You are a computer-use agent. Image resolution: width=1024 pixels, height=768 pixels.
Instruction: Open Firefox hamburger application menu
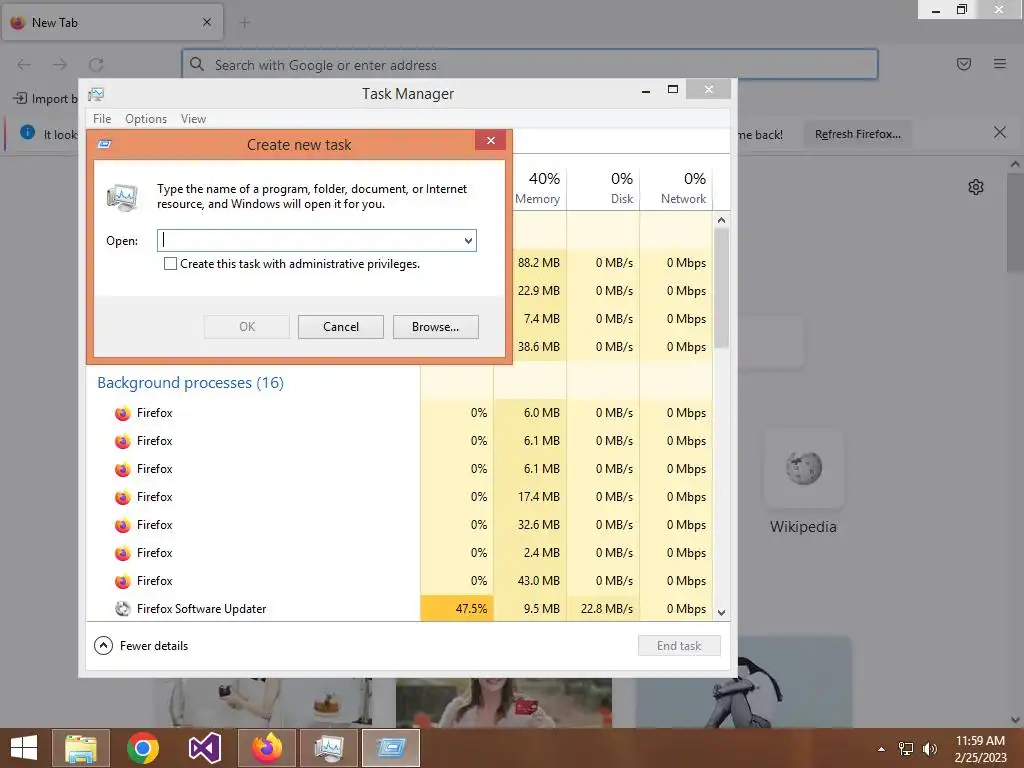[1000, 64]
